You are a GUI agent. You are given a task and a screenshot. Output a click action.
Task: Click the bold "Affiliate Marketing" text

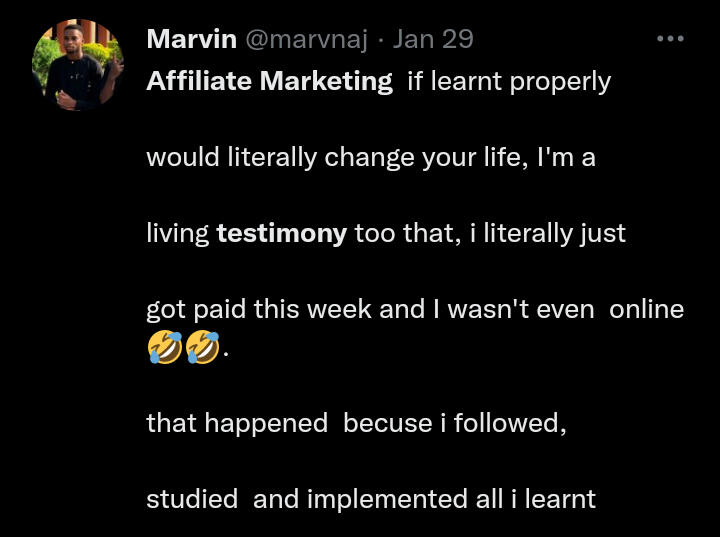(x=269, y=81)
